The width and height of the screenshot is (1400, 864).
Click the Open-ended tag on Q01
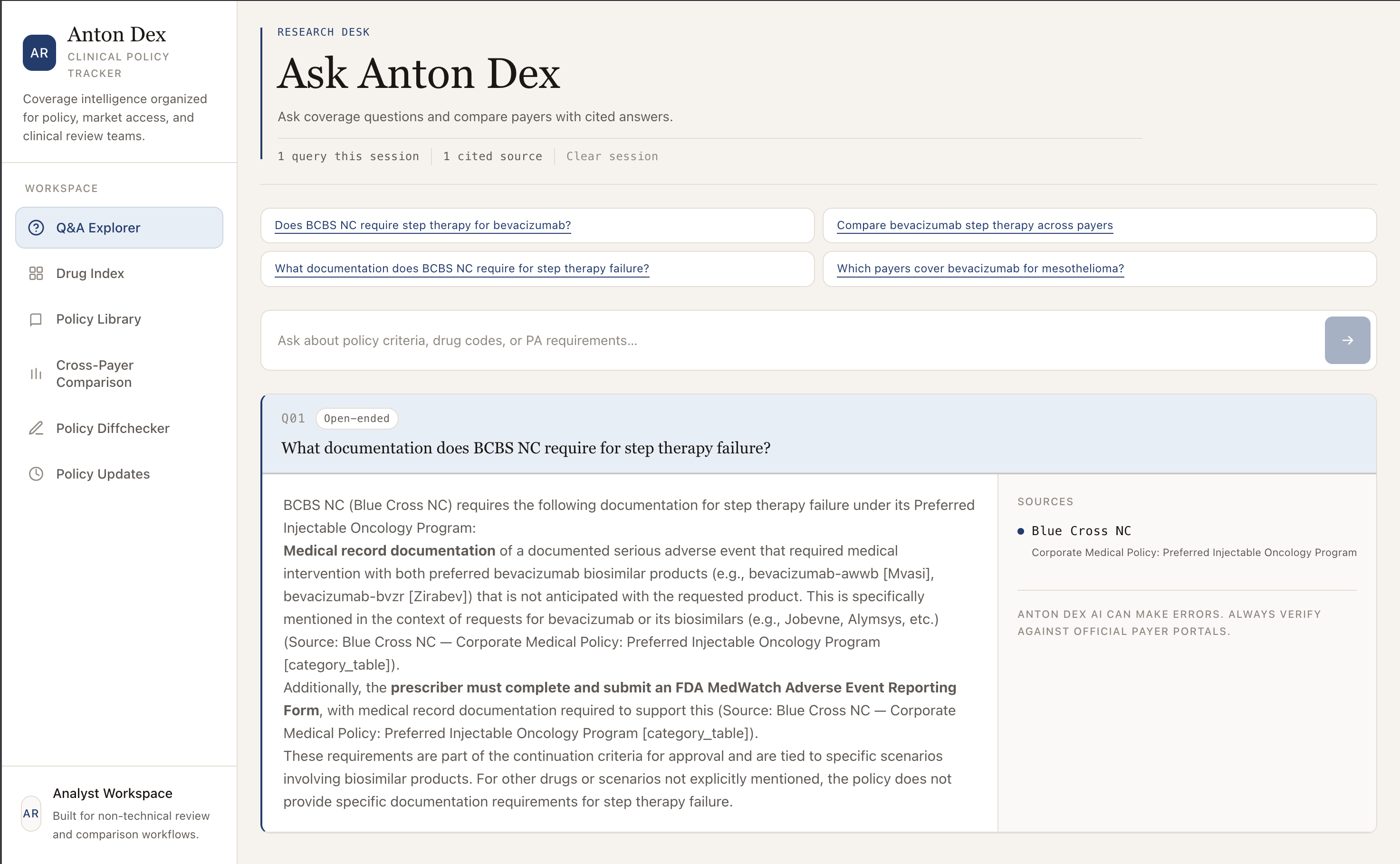(356, 418)
